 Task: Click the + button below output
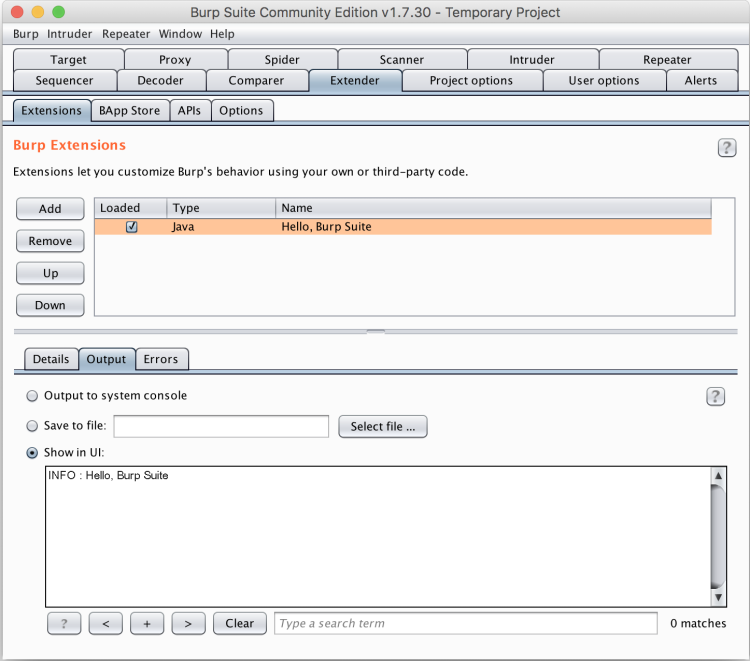tap(147, 624)
